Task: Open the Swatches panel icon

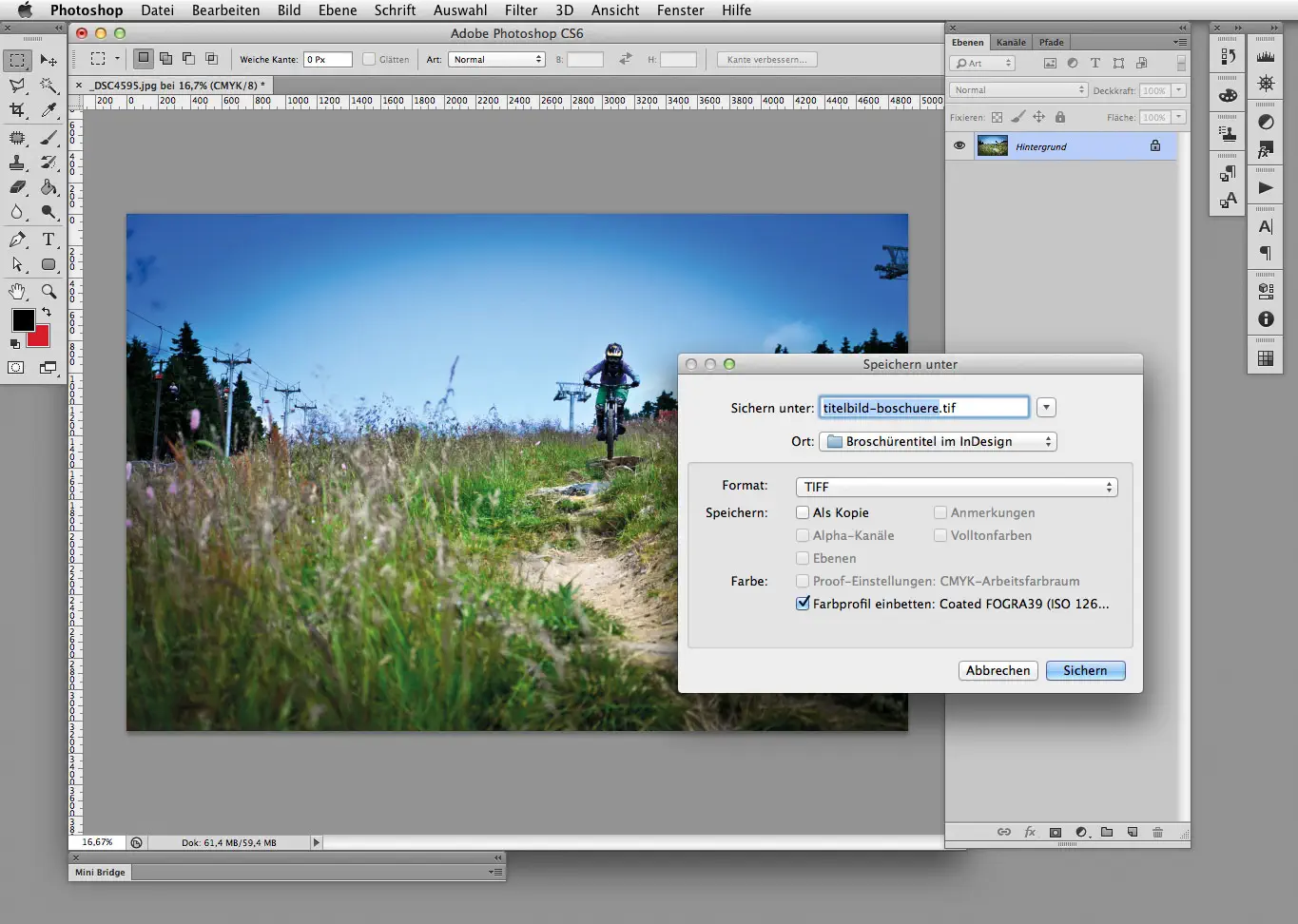Action: tap(1230, 94)
